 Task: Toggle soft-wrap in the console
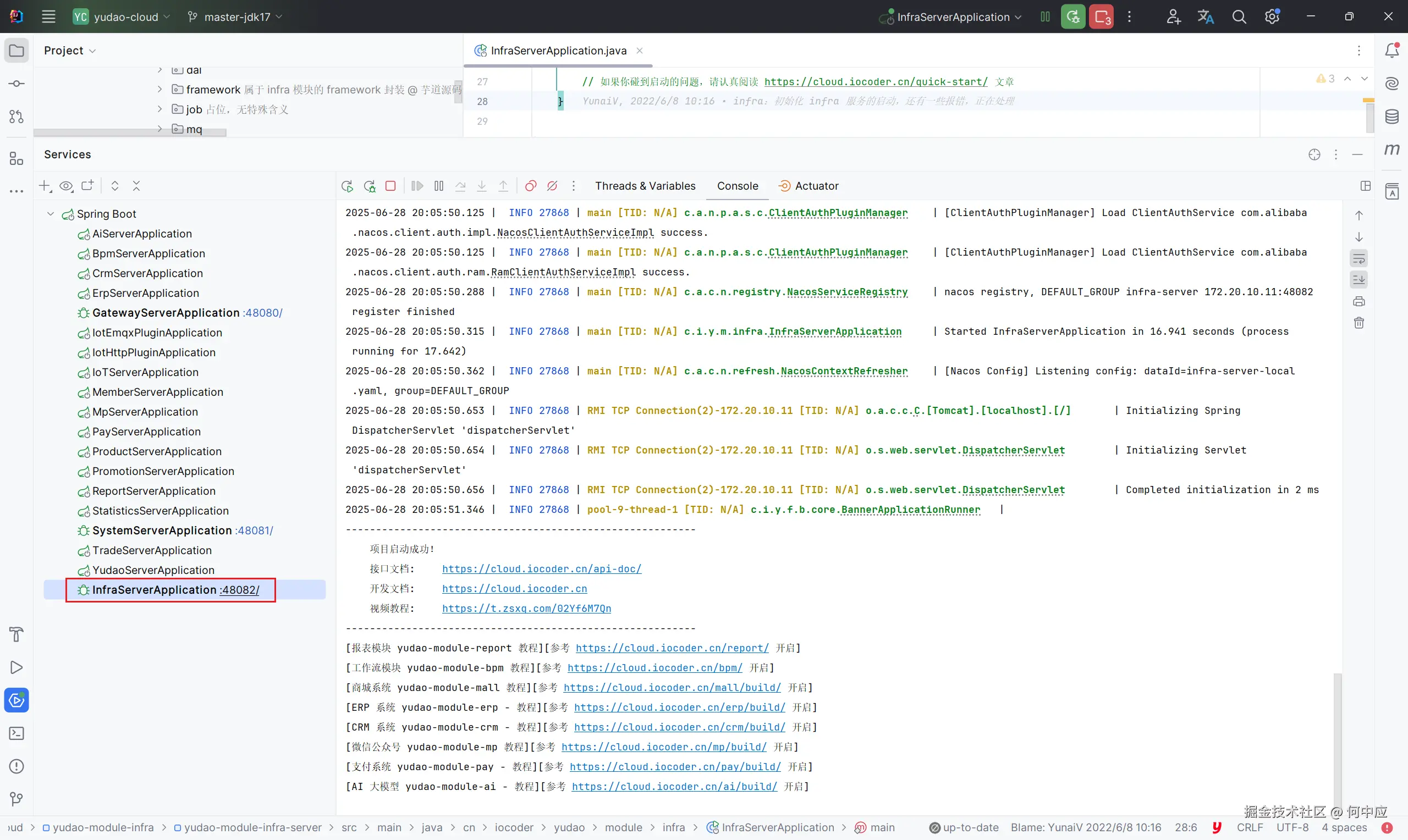1358,259
